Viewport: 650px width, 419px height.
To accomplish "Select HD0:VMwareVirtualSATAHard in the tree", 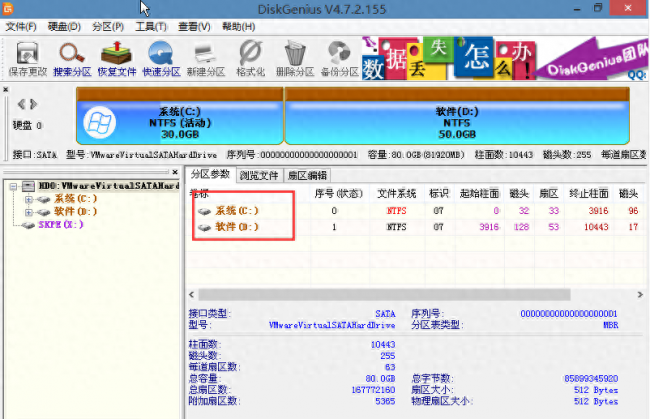I will click(x=109, y=186).
